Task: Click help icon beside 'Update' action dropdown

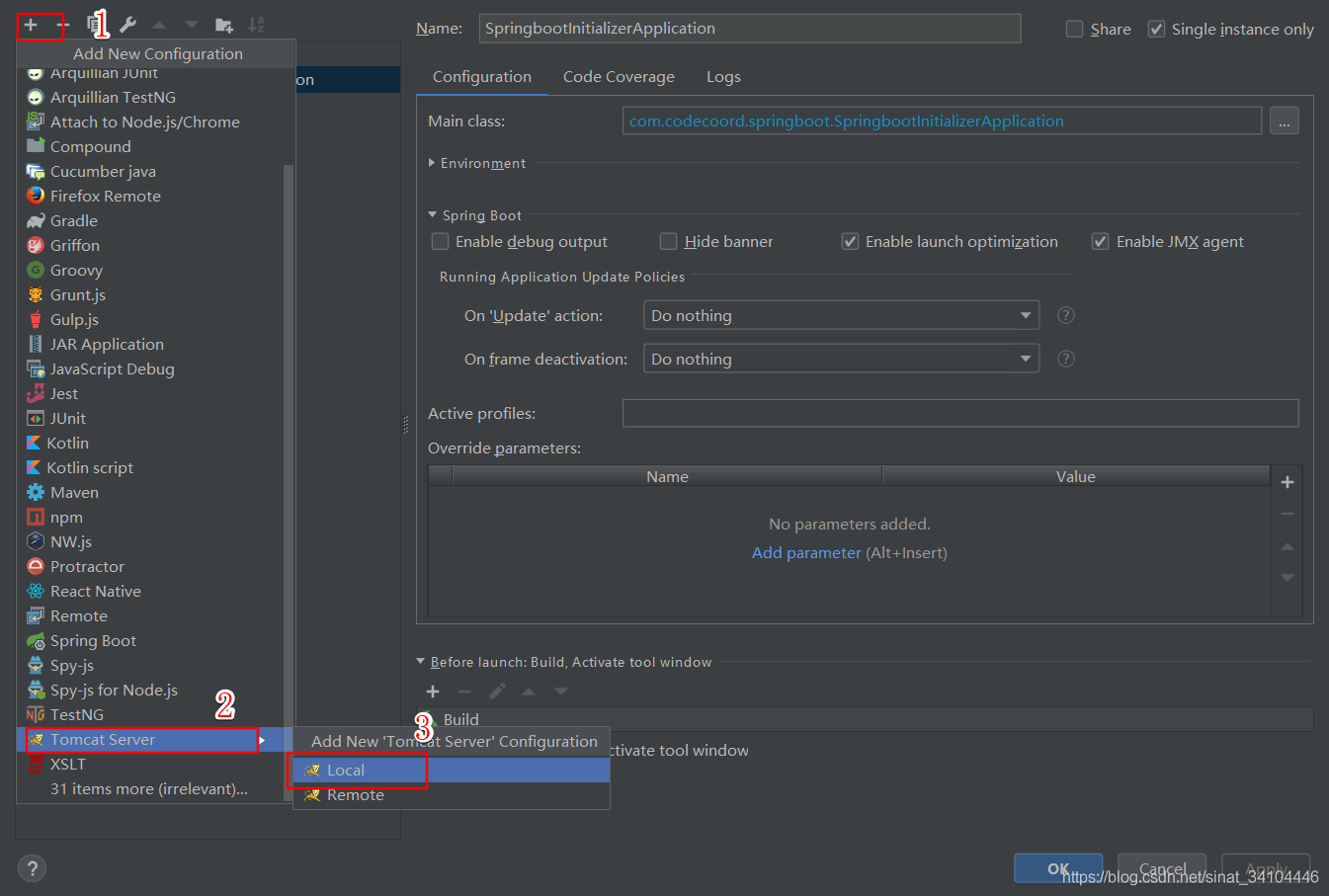Action: (x=1065, y=315)
